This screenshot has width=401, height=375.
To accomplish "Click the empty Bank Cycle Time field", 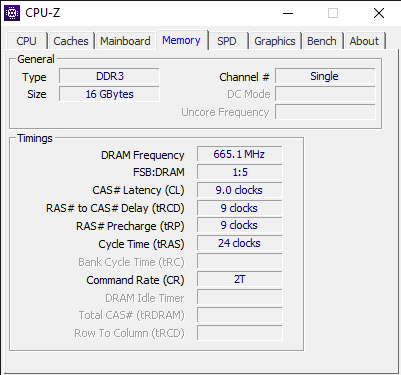I will [239, 261].
